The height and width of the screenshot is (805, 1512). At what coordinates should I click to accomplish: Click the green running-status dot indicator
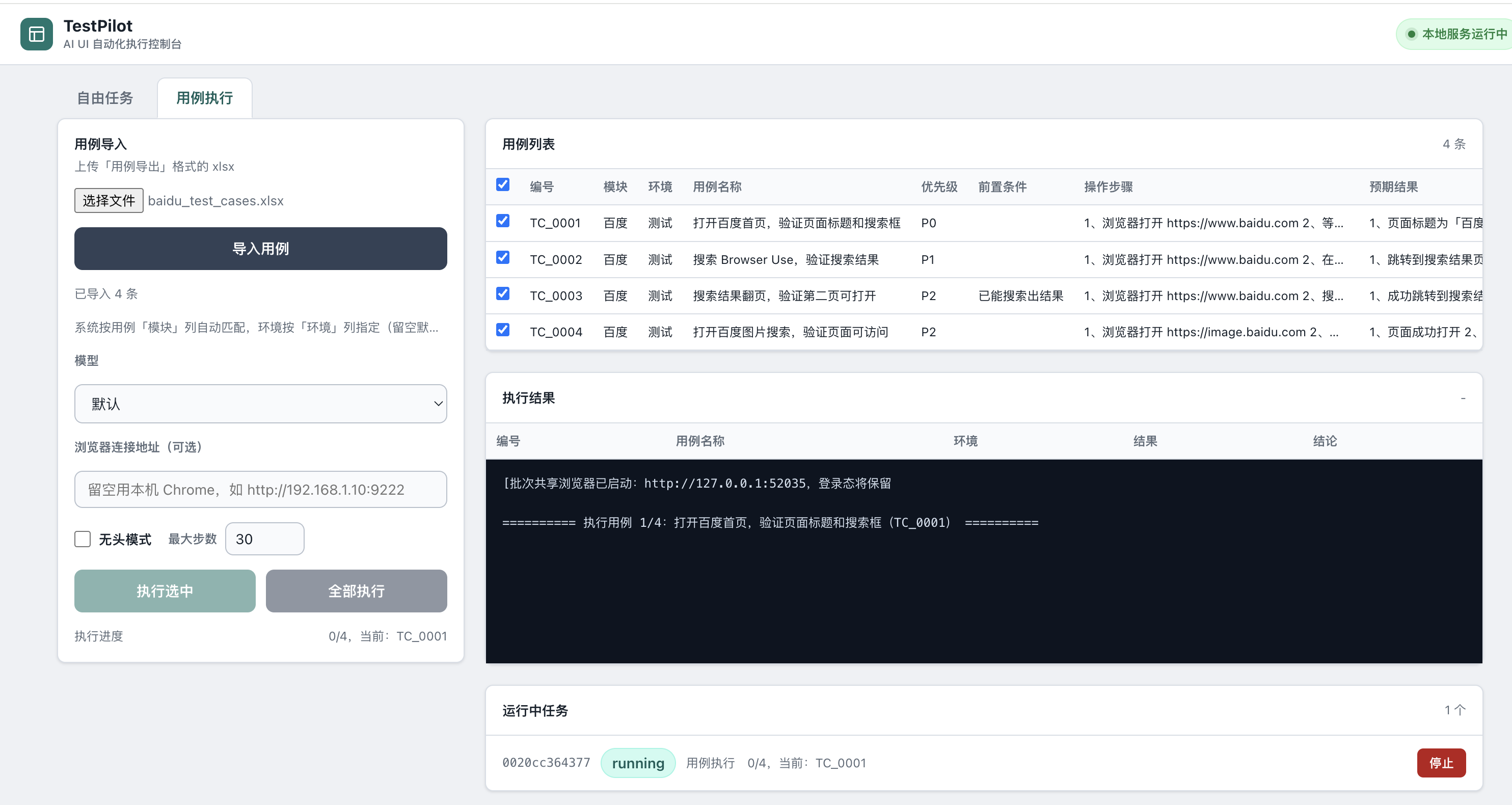[x=1412, y=34]
